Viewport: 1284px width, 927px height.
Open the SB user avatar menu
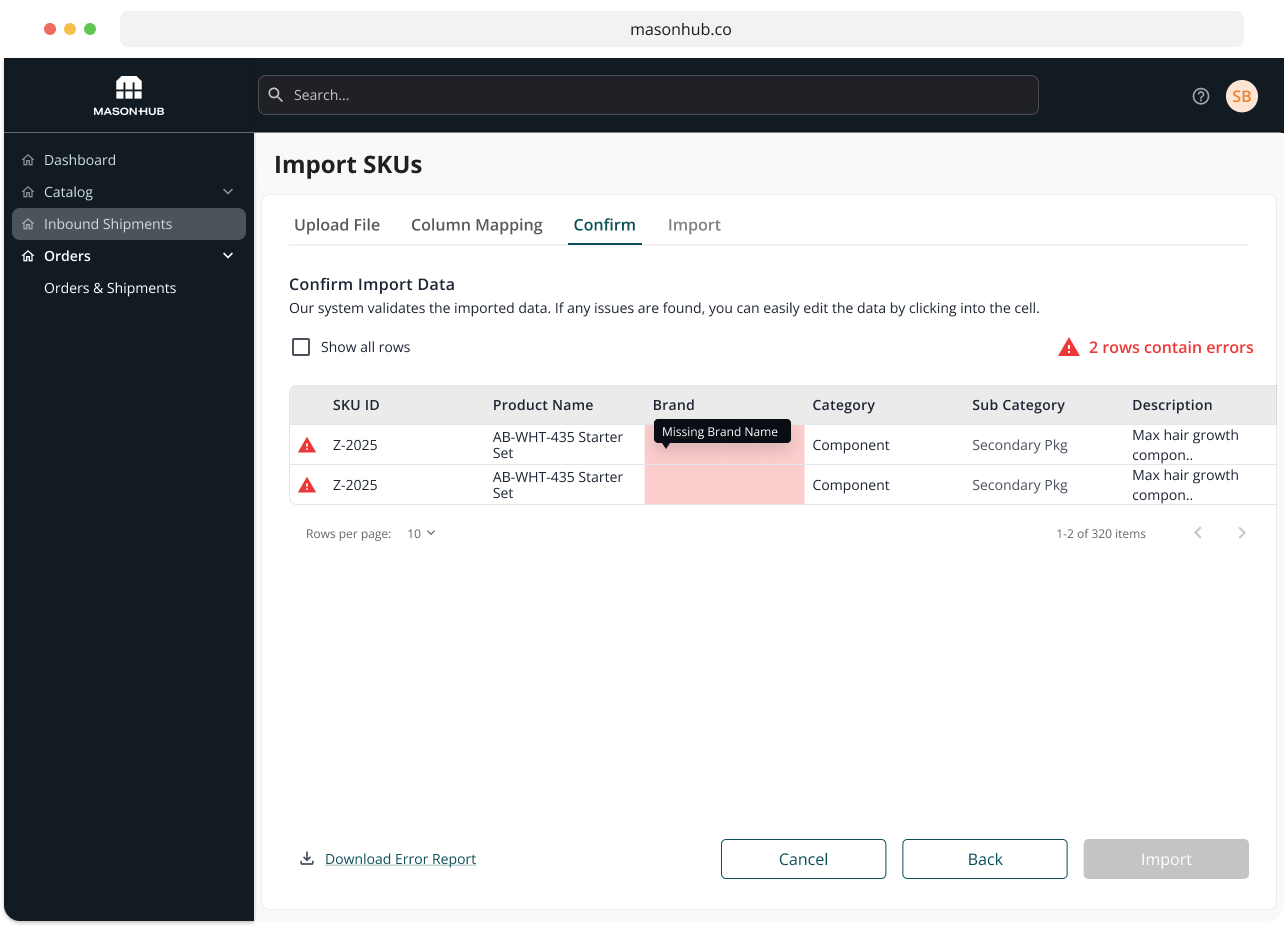(1242, 96)
